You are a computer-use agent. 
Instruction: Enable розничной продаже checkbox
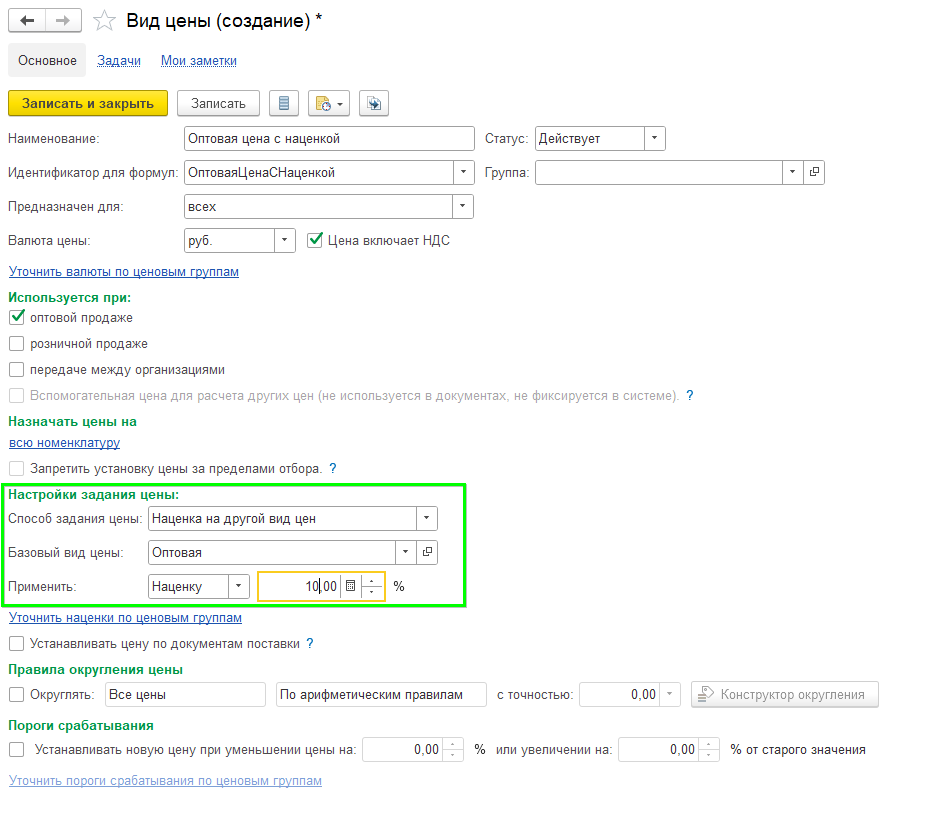pos(16,343)
